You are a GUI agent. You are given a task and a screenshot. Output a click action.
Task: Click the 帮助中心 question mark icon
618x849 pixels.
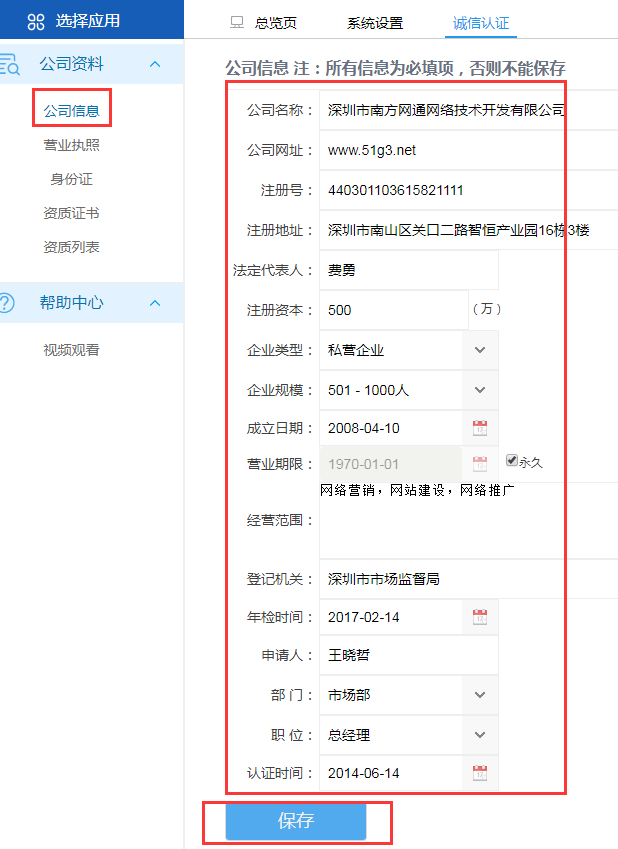(x=6, y=303)
